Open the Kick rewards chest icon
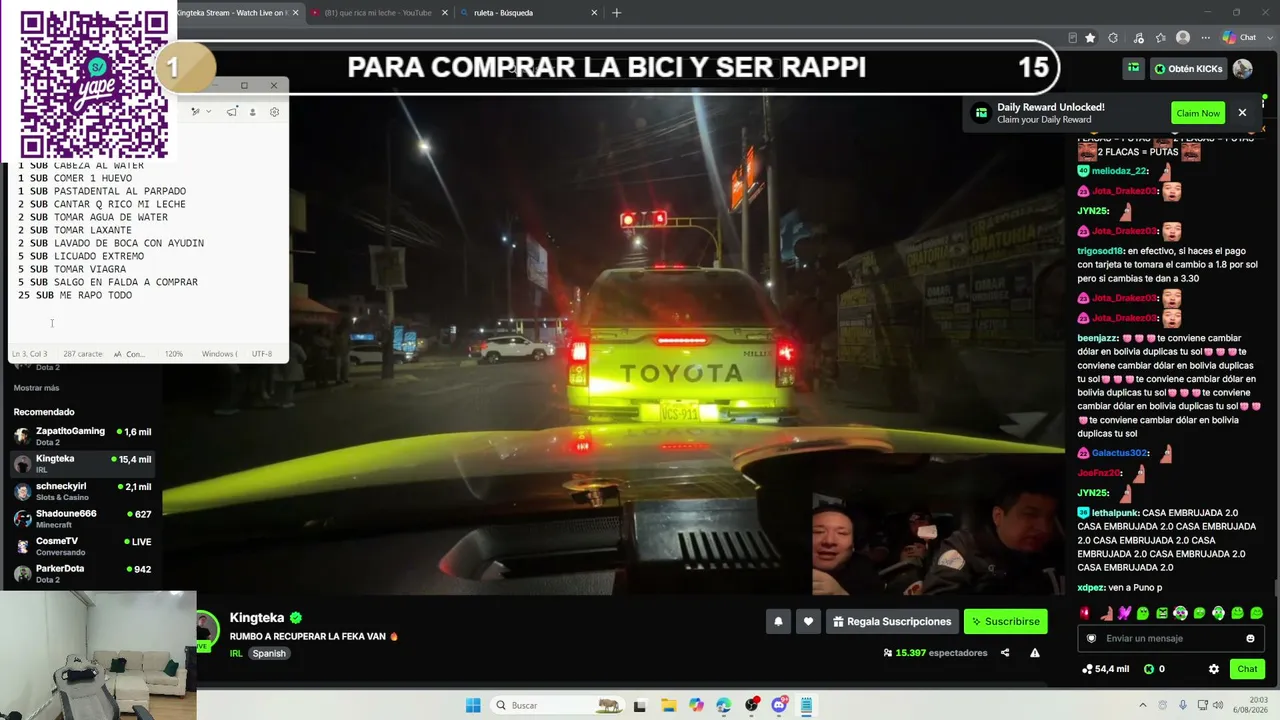 1133,69
